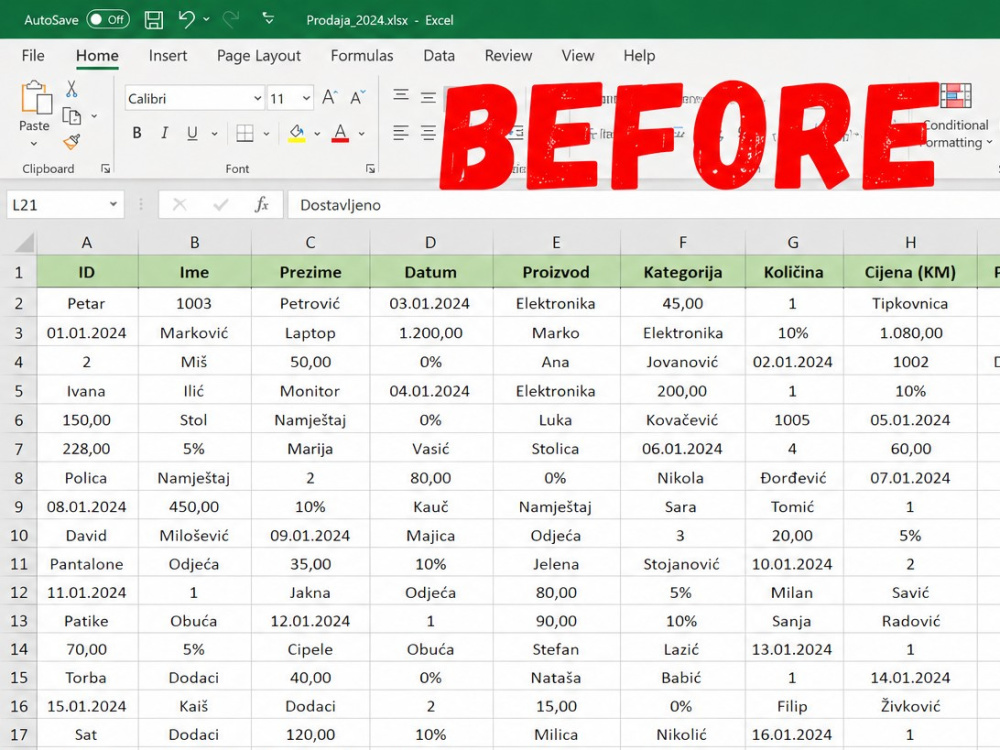Viewport: 1000px width, 750px height.
Task: Expand the Fill Color dropdown arrow
Action: tap(317, 134)
